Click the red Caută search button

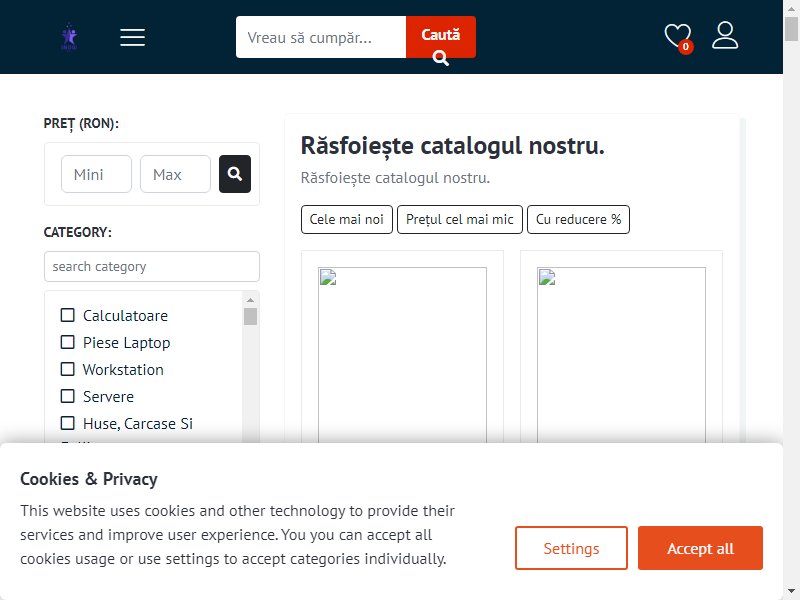coord(441,37)
